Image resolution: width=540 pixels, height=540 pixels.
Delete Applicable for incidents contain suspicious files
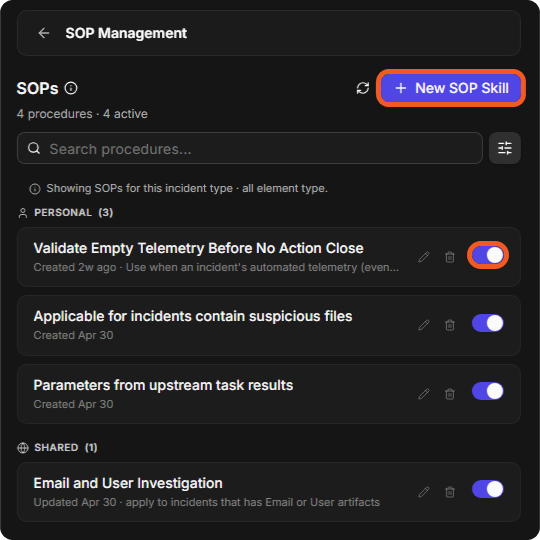pyautogui.click(x=450, y=325)
